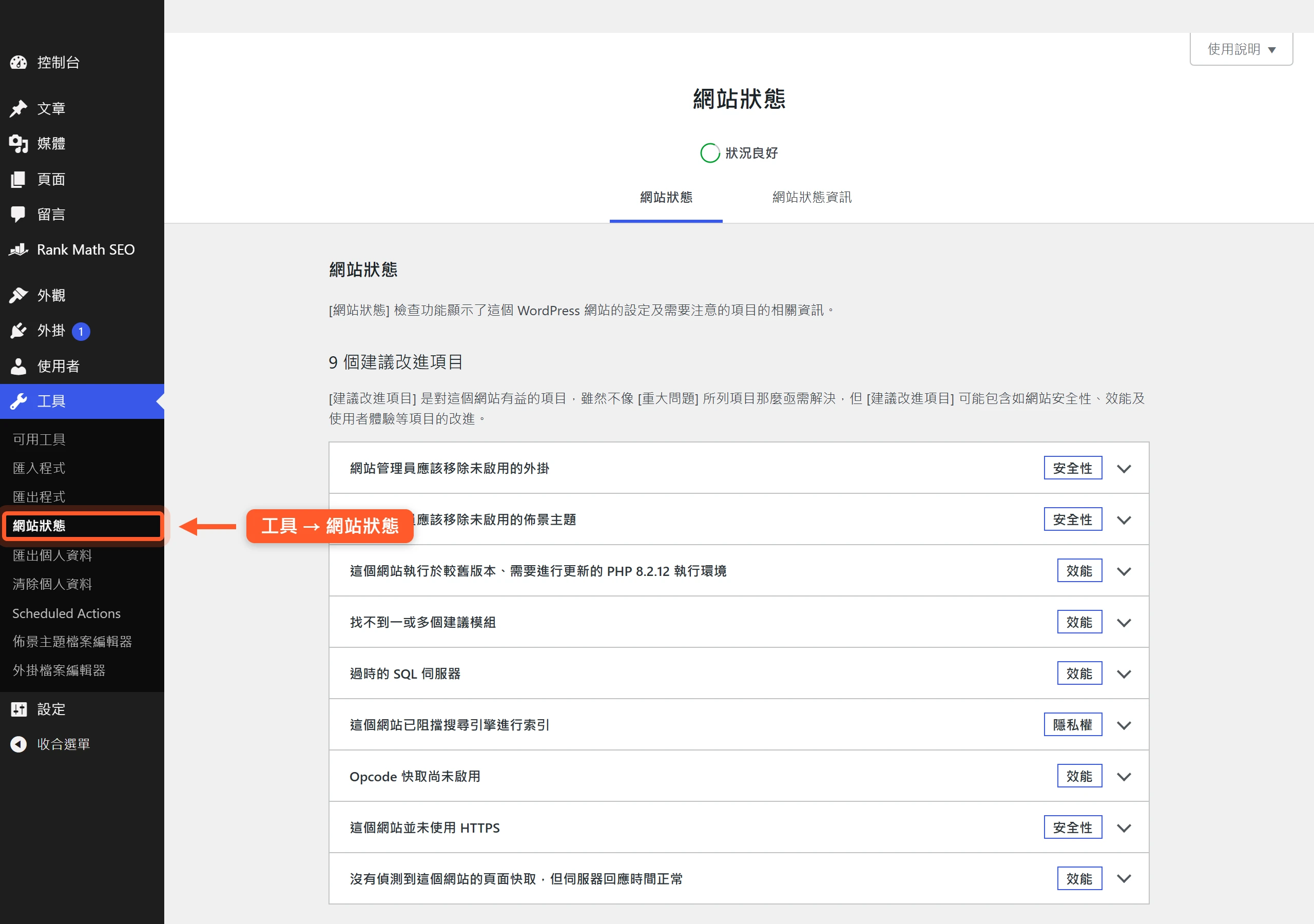Open the 文章 menu item

click(82, 108)
